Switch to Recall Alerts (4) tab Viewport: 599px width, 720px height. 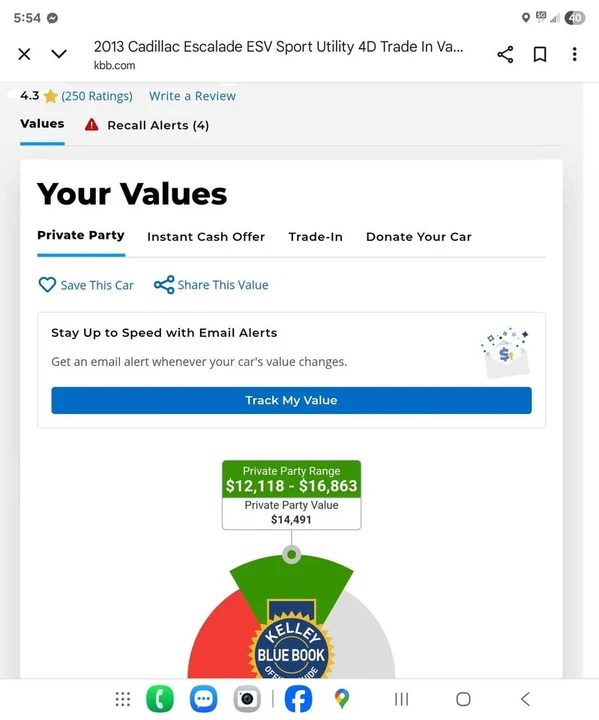point(147,125)
